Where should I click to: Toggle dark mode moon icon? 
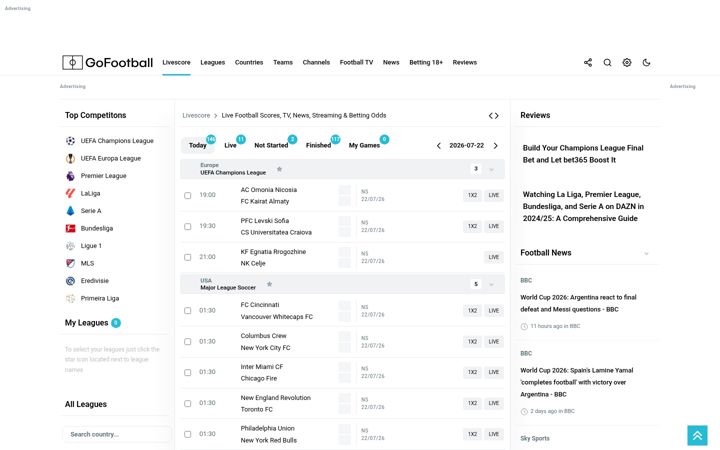646,62
